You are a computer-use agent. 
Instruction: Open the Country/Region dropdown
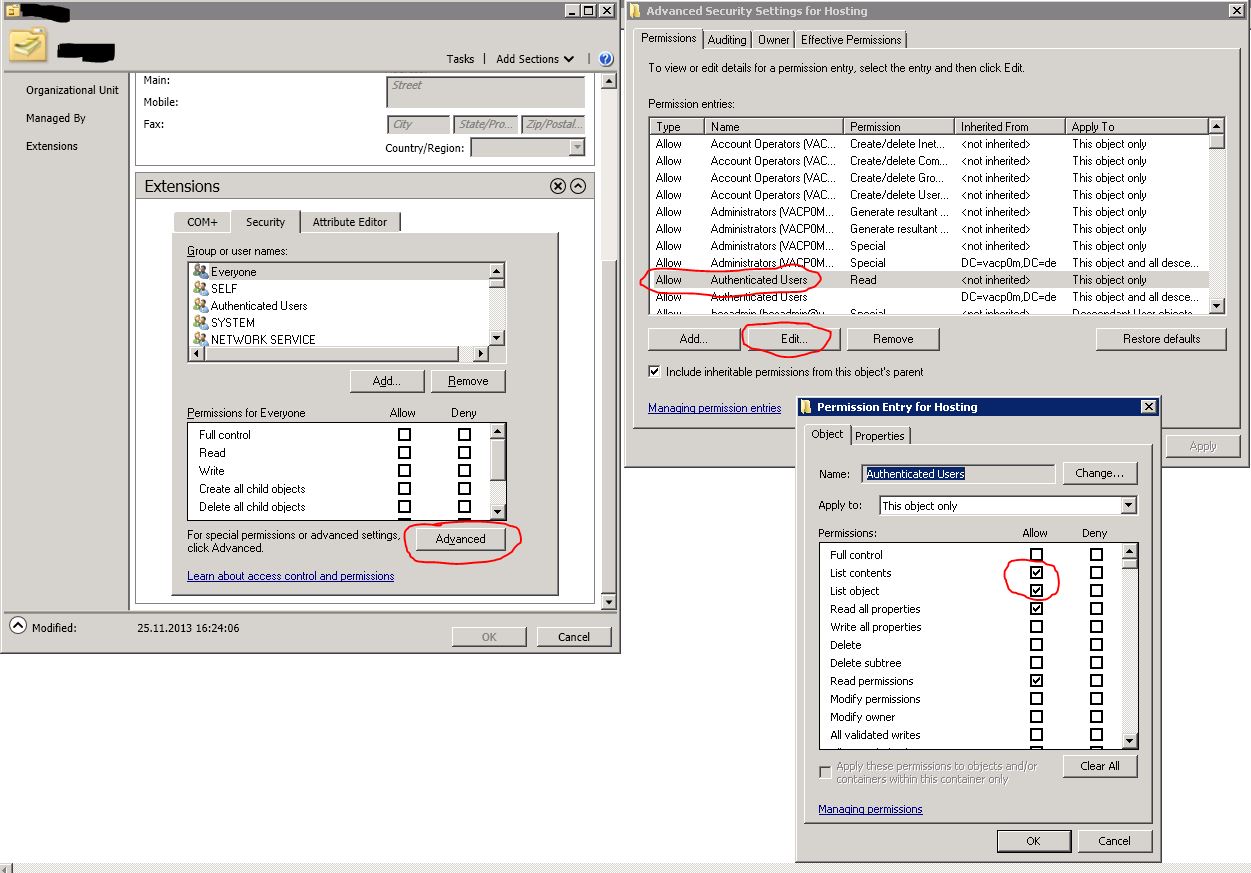point(575,145)
